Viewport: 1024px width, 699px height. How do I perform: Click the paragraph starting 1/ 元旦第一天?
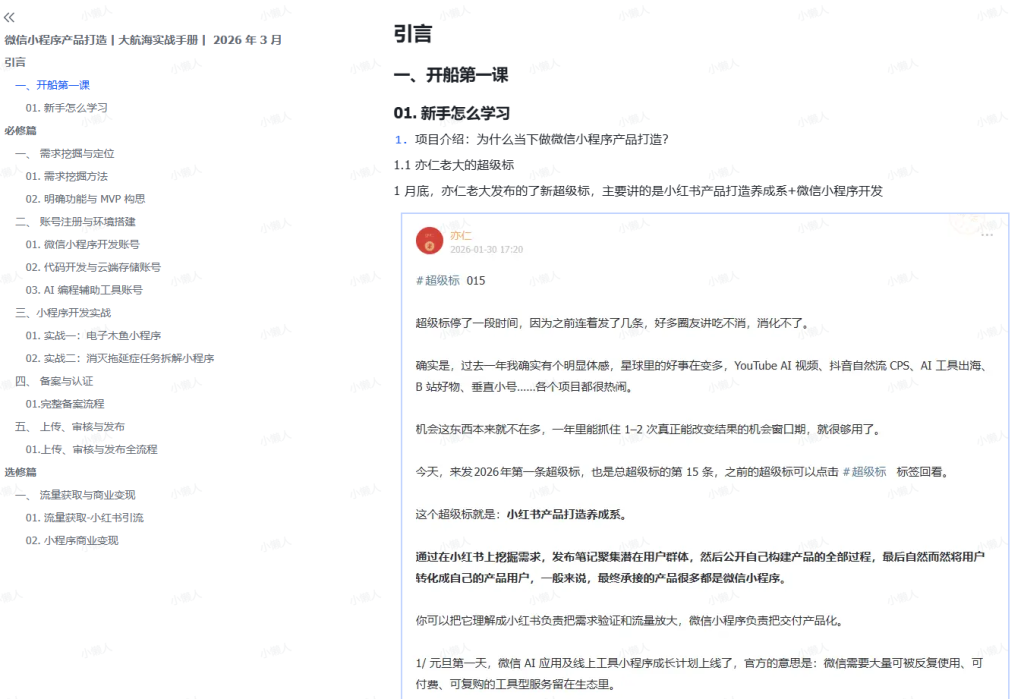tap(699, 674)
